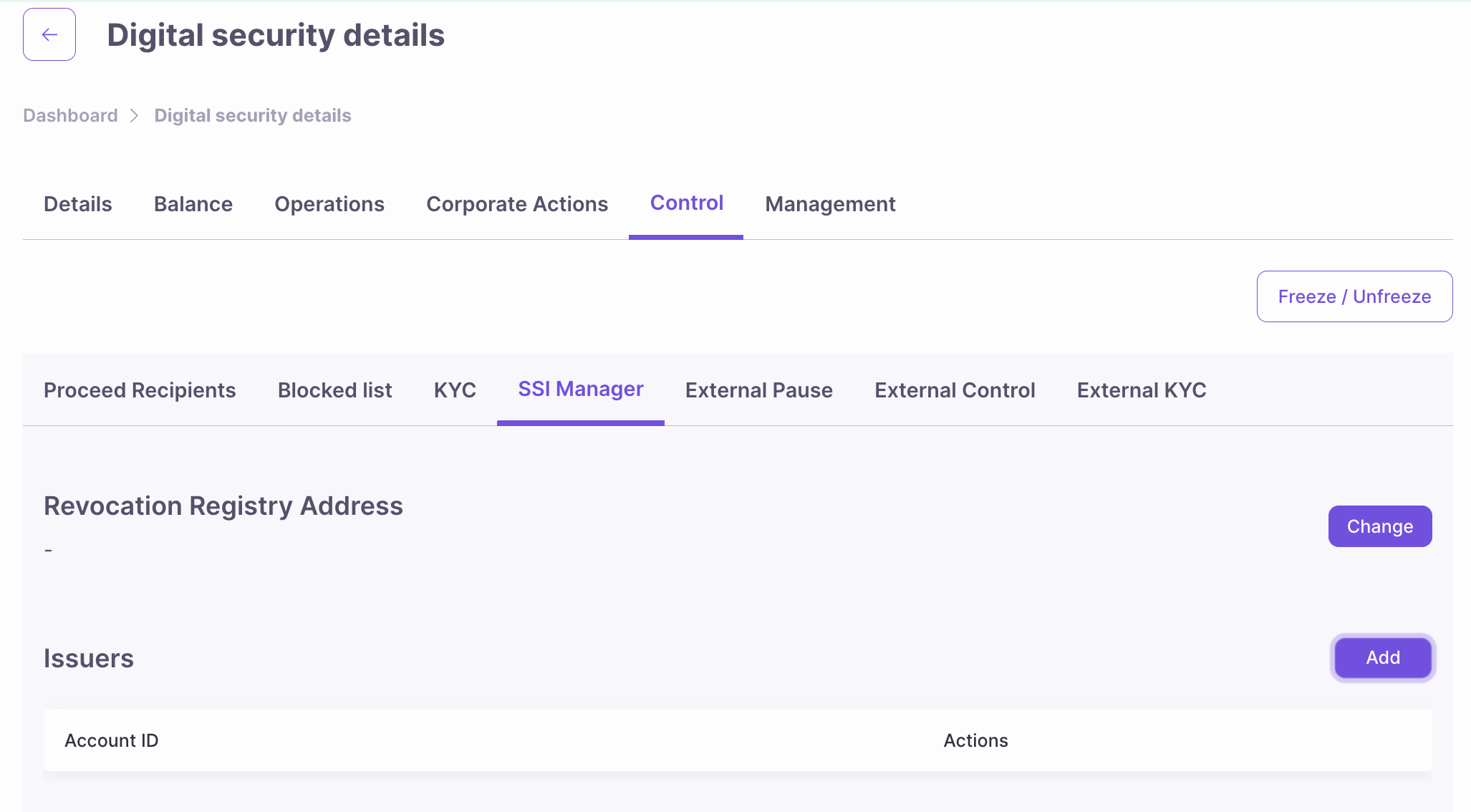
Task: Select the Control tab
Action: (x=686, y=203)
